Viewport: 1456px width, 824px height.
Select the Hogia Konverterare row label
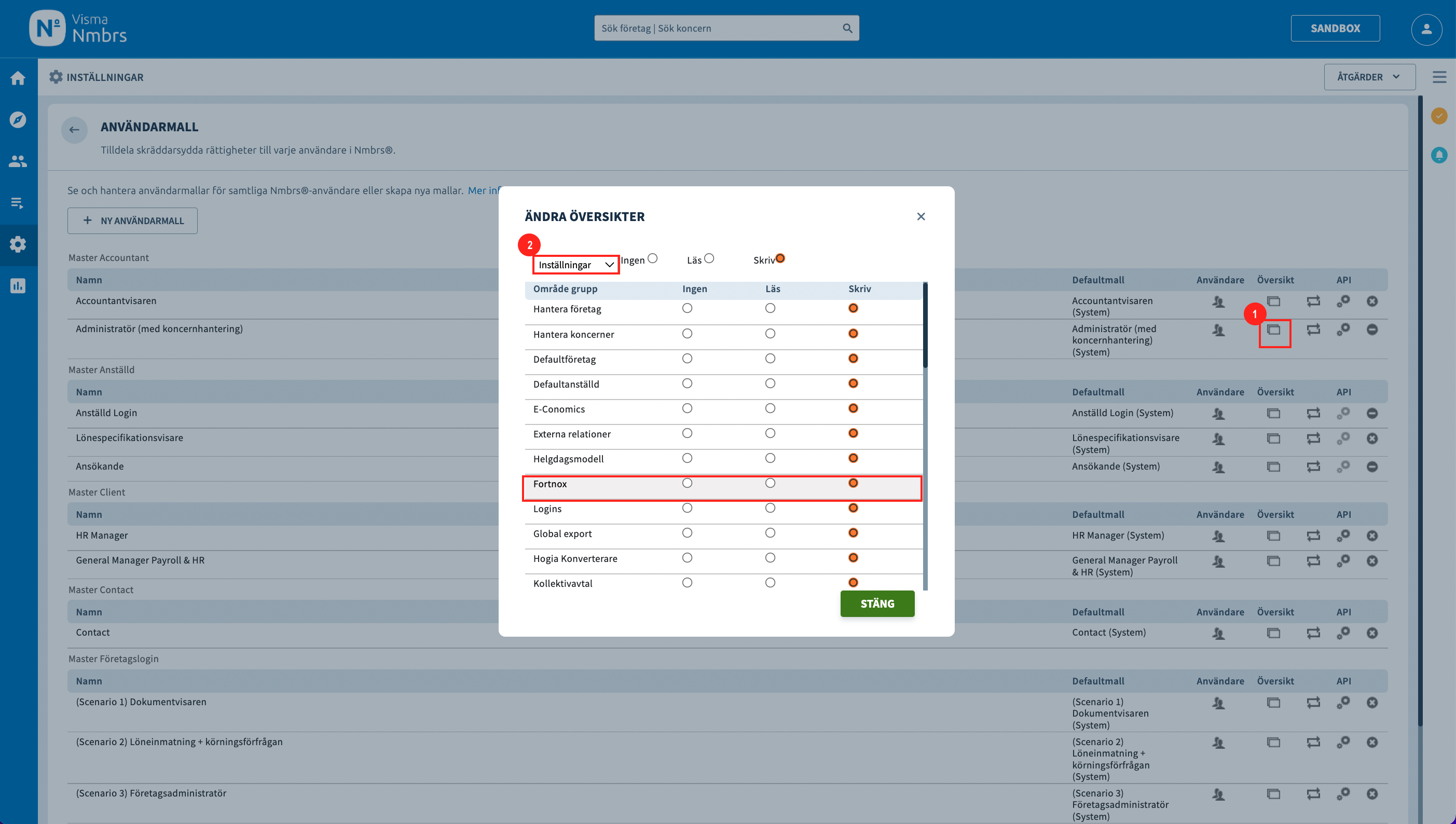(575, 558)
